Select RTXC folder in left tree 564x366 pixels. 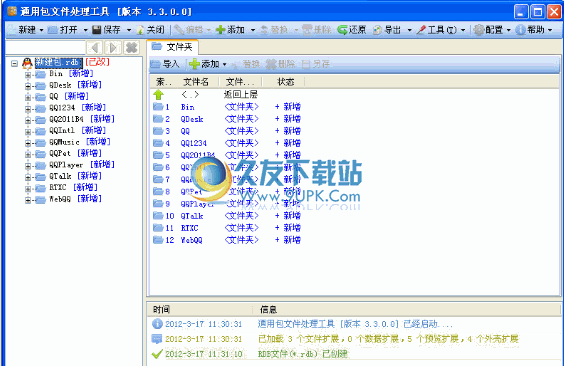pyautogui.click(x=58, y=187)
